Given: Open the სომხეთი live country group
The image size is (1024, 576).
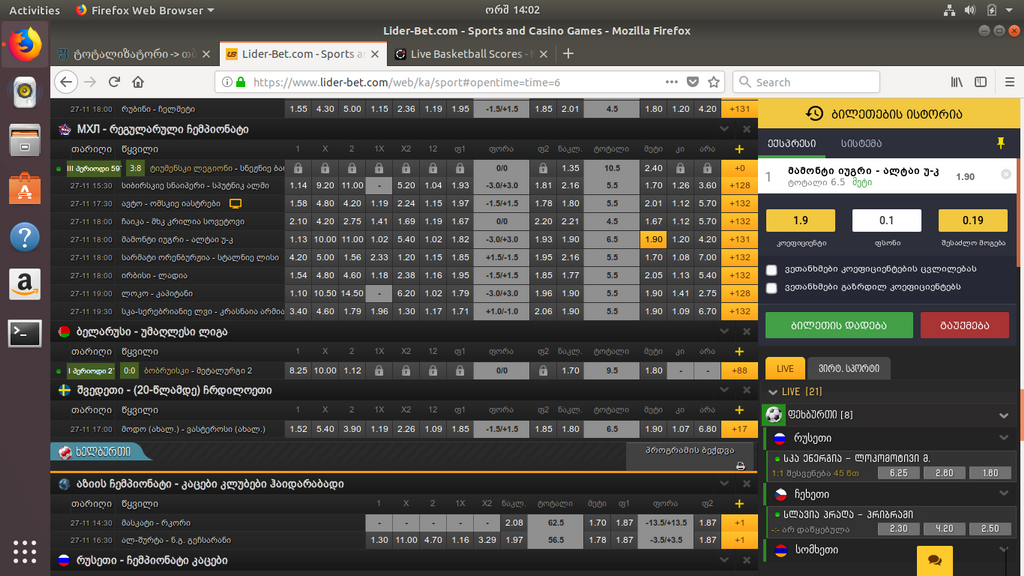Looking at the screenshot, I should pos(816,550).
